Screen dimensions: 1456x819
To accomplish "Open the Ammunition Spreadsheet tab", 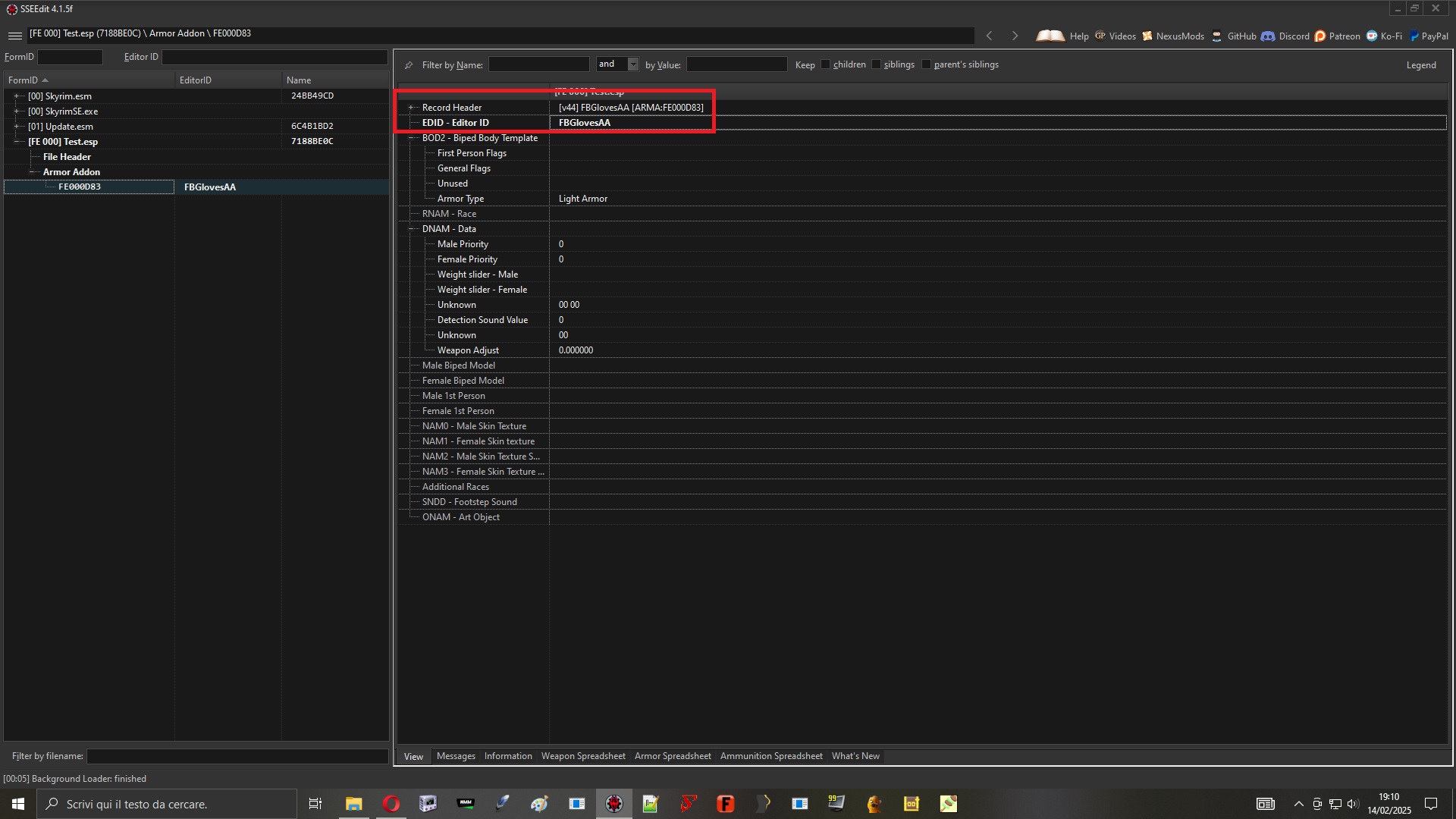I will 771,756.
